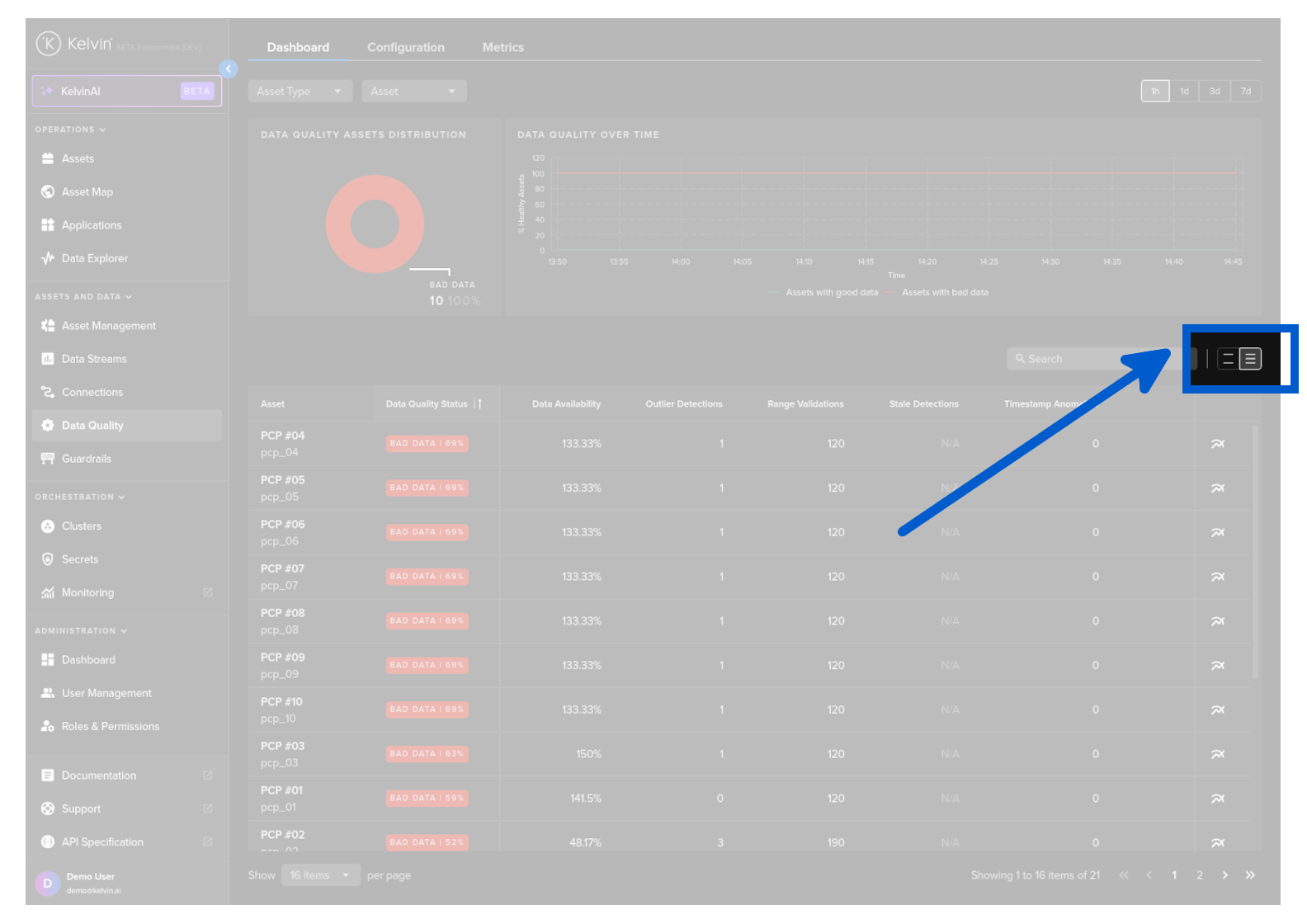Image resolution: width=1307 pixels, height=924 pixels.
Task: Open the Asset dropdown filter
Action: (413, 92)
